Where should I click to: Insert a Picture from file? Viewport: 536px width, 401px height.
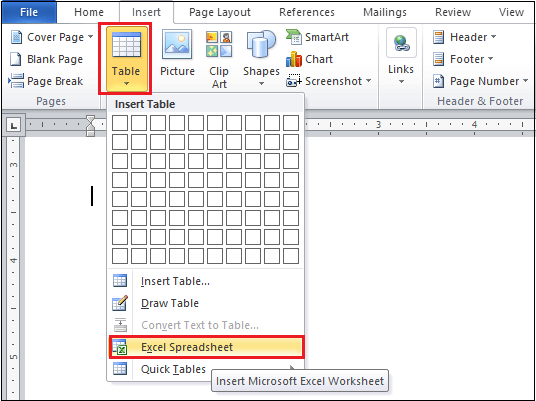click(x=177, y=53)
